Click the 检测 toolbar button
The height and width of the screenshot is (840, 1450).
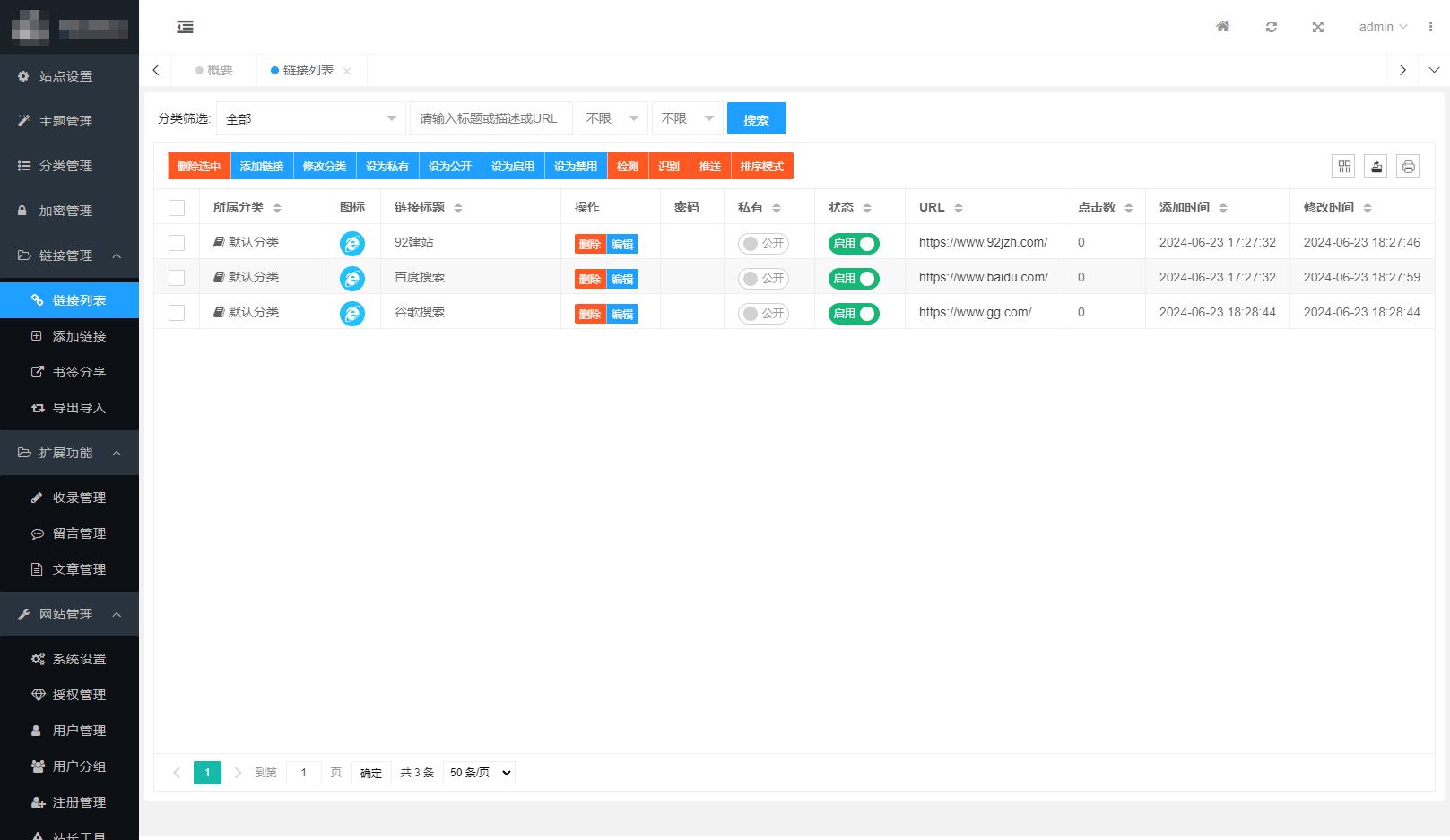click(628, 166)
